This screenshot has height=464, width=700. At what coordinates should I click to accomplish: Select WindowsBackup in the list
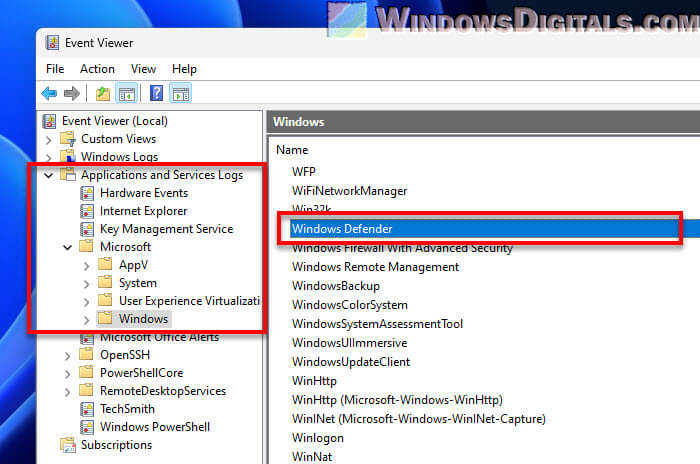click(x=336, y=286)
